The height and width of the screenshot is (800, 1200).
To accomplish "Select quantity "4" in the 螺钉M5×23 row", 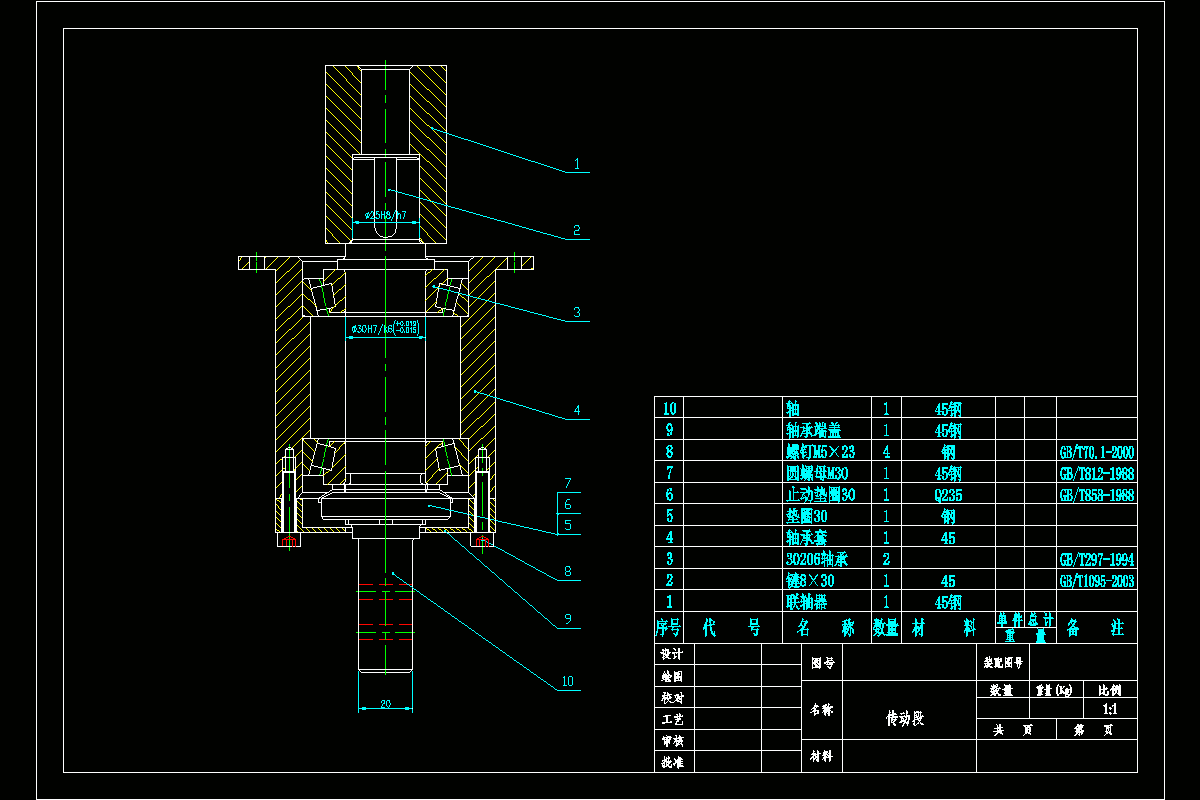I will click(887, 452).
